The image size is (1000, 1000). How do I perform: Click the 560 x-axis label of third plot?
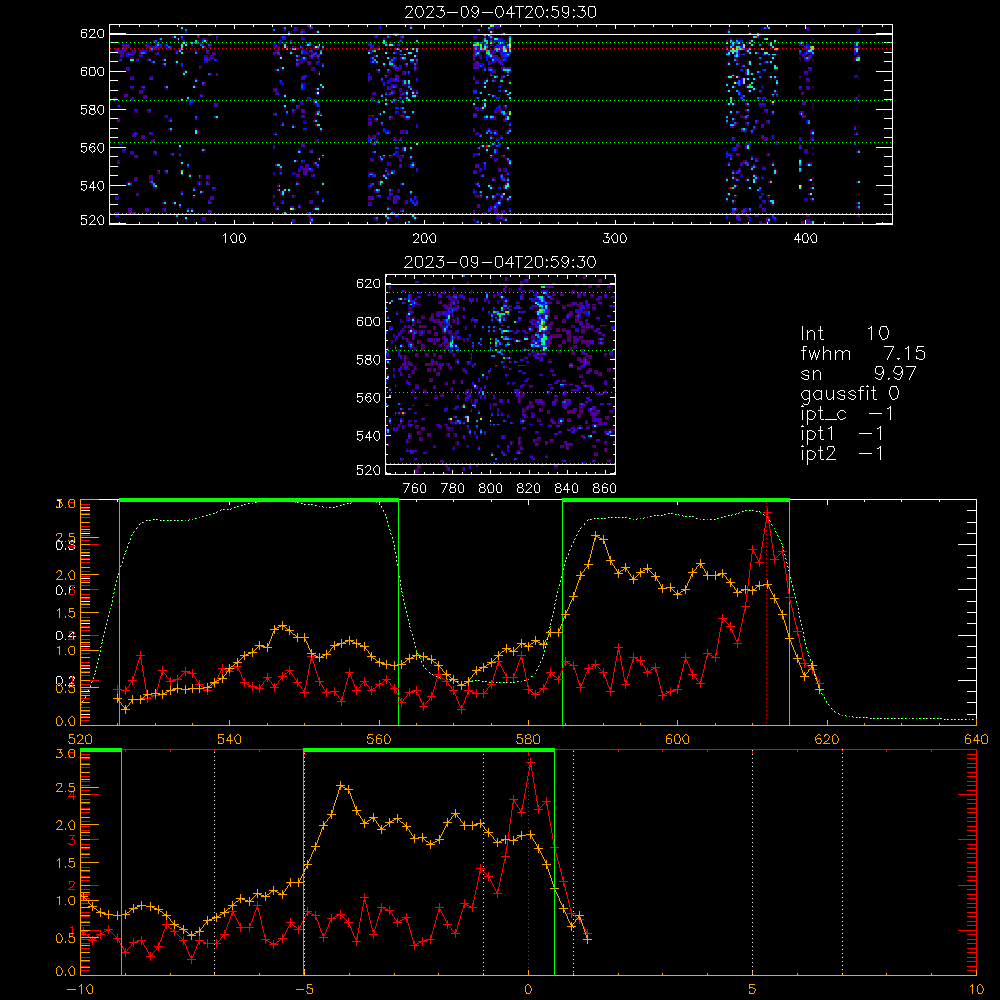(x=379, y=739)
